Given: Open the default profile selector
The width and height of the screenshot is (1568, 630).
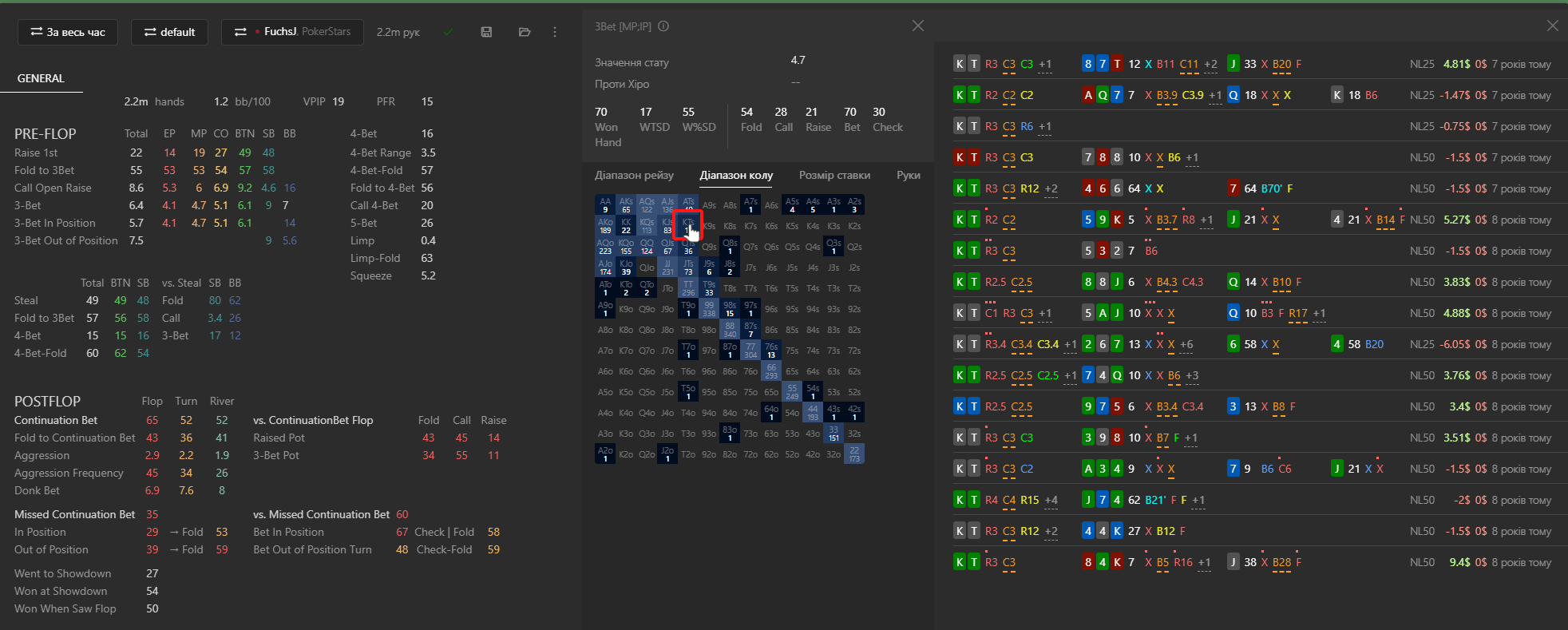Looking at the screenshot, I should [x=169, y=32].
